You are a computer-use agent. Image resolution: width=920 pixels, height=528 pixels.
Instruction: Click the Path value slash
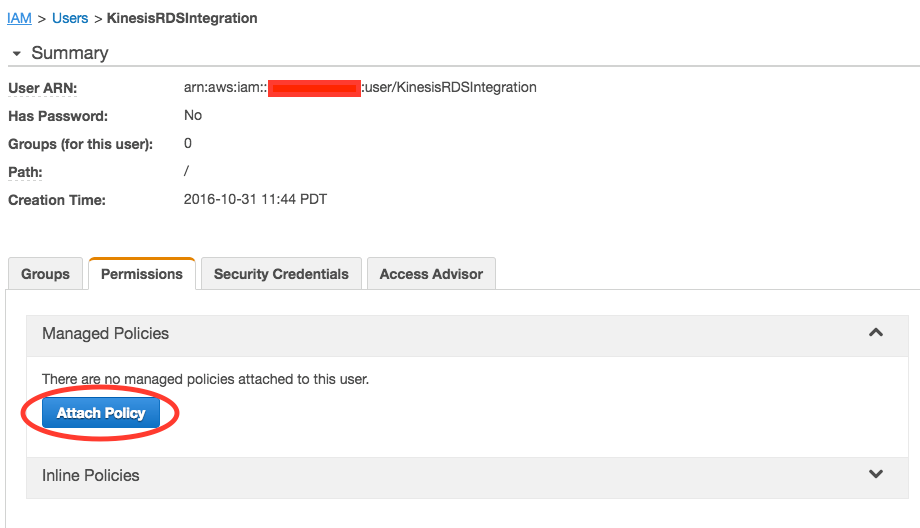click(x=187, y=171)
